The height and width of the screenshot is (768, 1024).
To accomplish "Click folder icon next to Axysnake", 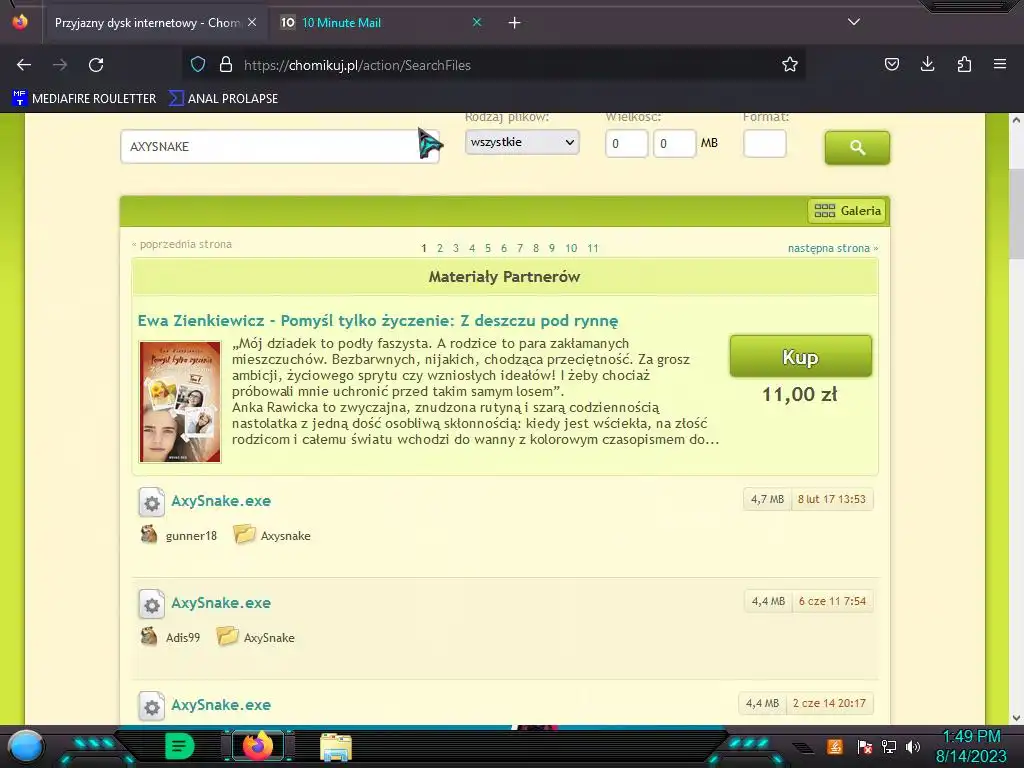I will [244, 534].
